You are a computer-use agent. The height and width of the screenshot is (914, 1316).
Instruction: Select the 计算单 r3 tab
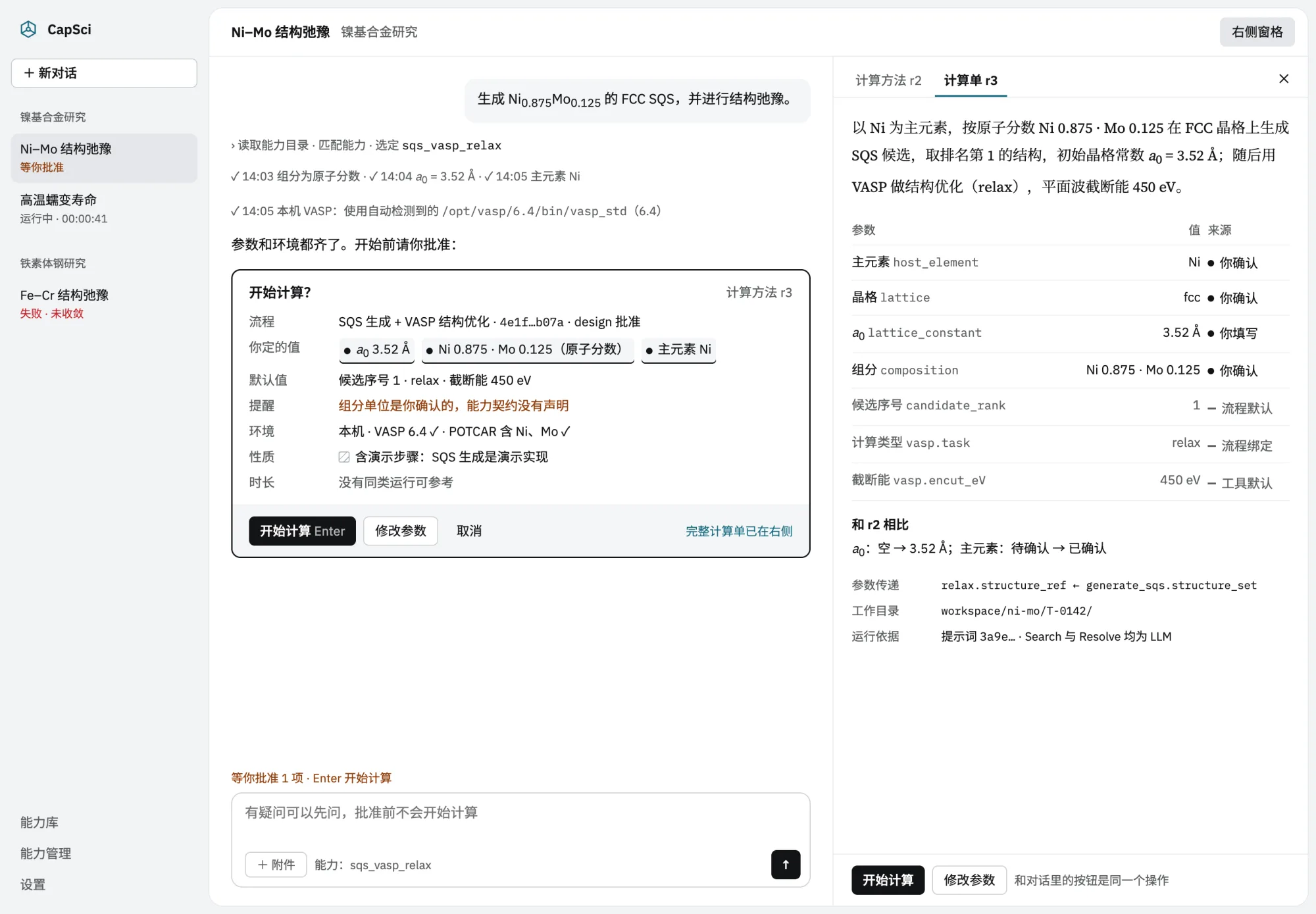click(971, 80)
